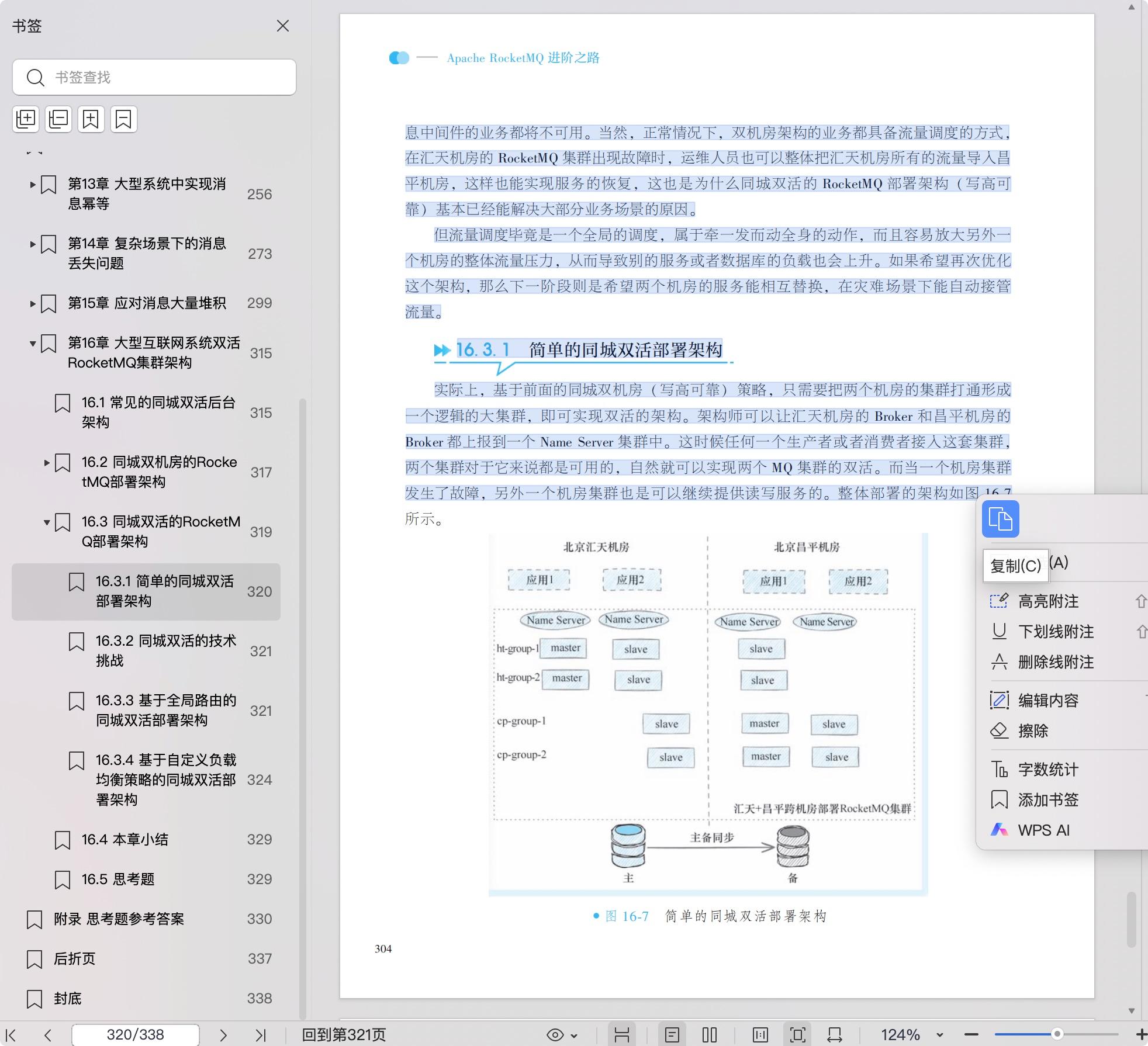Expand the 第13章 bookmark
Image resolution: width=1148 pixels, height=1046 pixels.
coord(33,185)
